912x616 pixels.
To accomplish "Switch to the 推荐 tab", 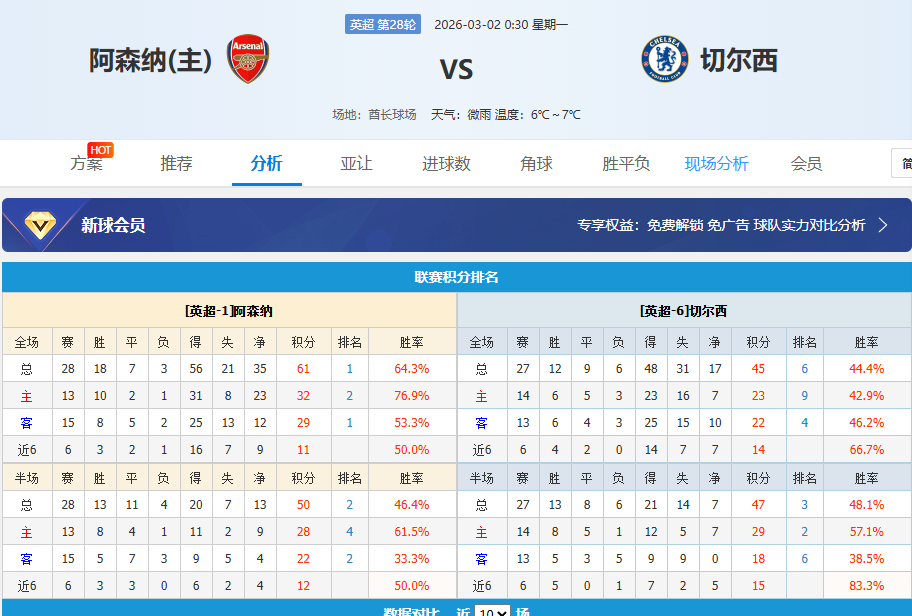I will pyautogui.click(x=176, y=164).
